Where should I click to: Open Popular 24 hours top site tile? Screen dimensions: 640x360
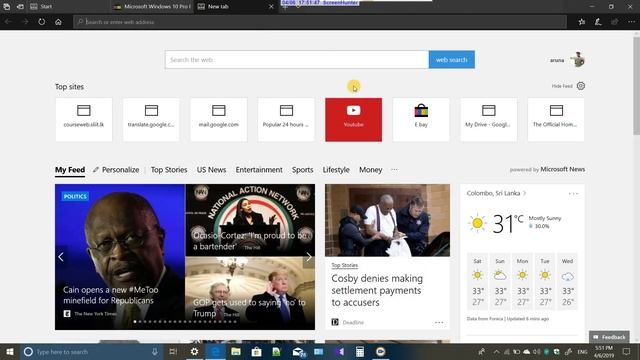pyautogui.click(x=286, y=120)
